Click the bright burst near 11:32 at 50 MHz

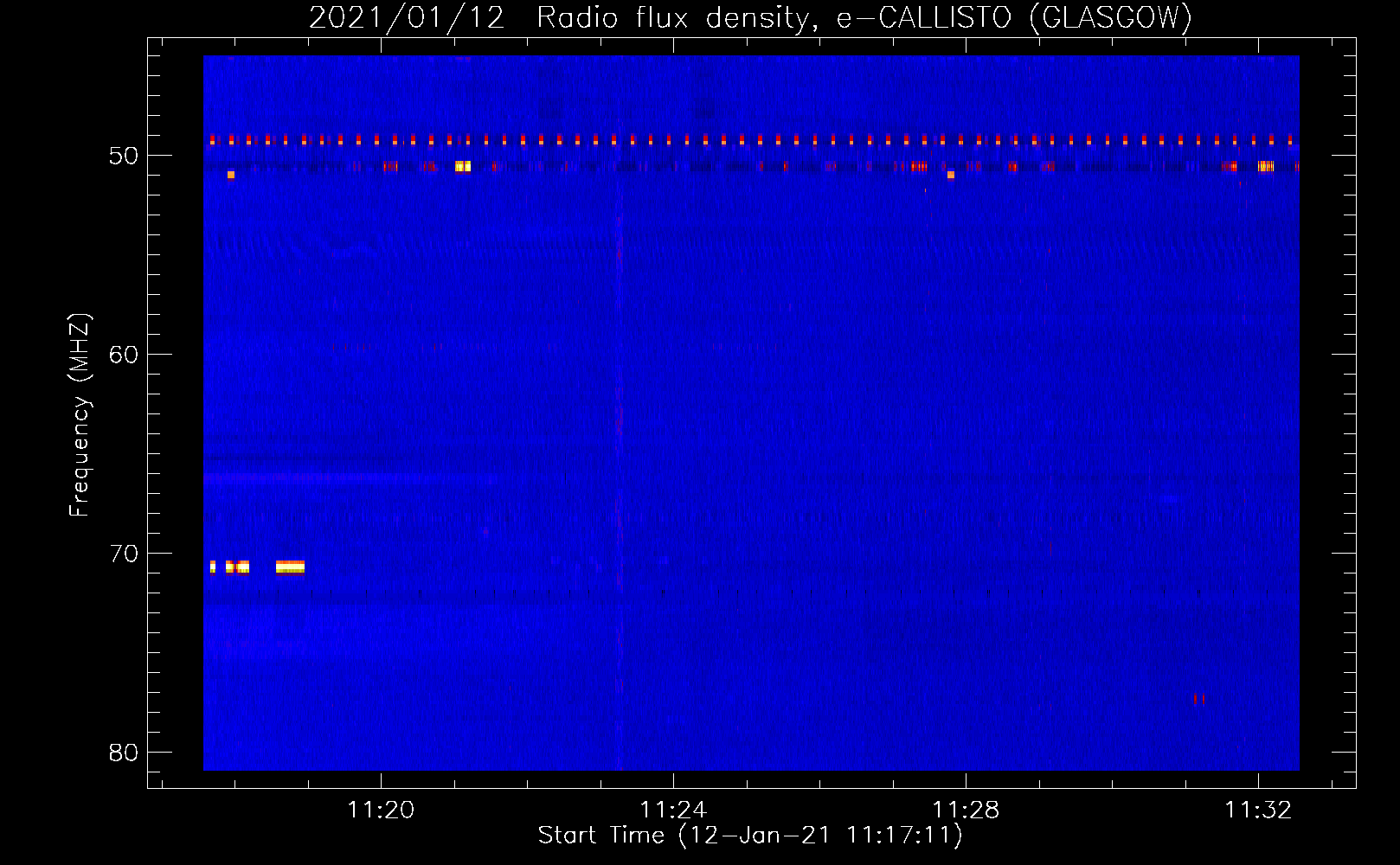pos(1266,166)
